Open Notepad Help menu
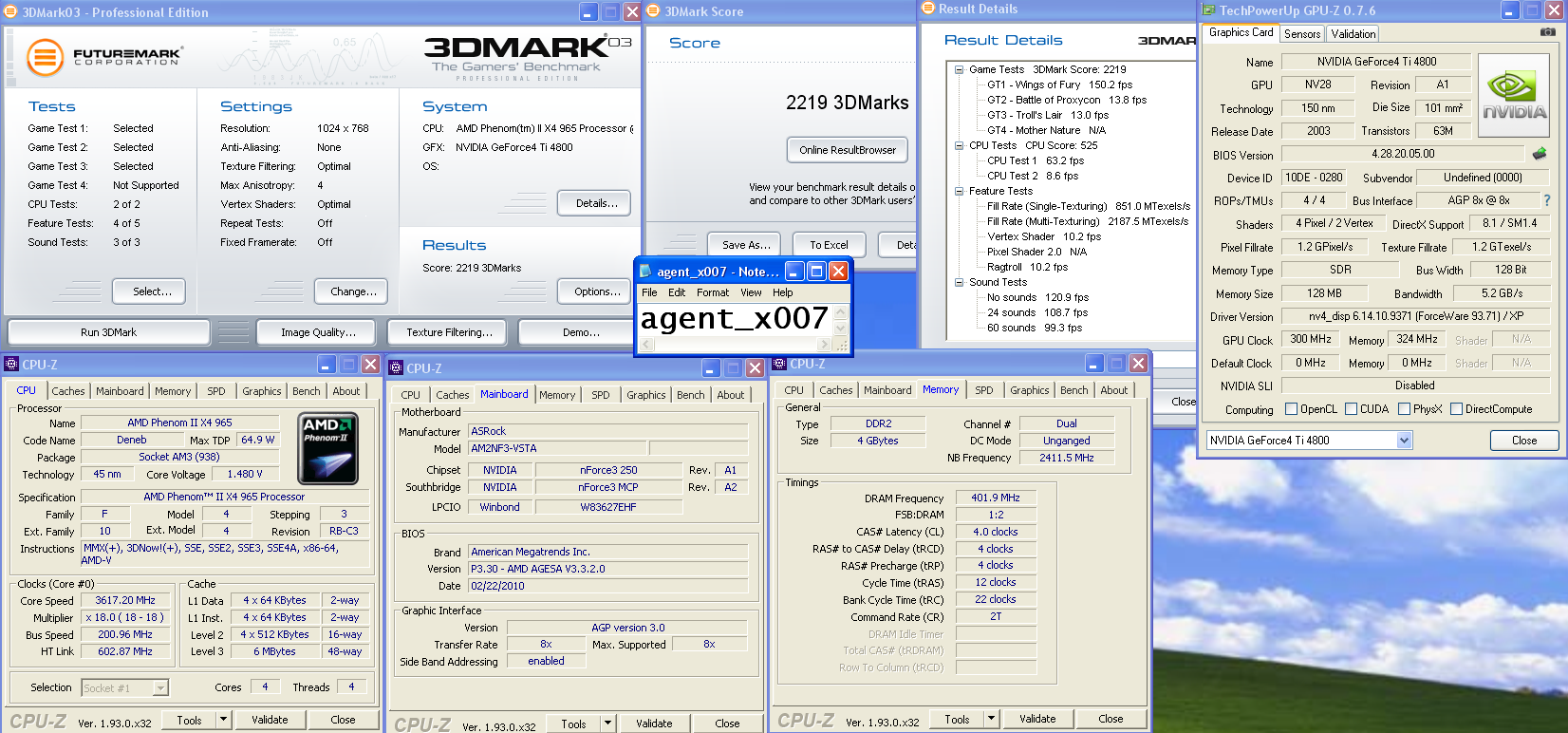1568x733 pixels. click(x=782, y=292)
